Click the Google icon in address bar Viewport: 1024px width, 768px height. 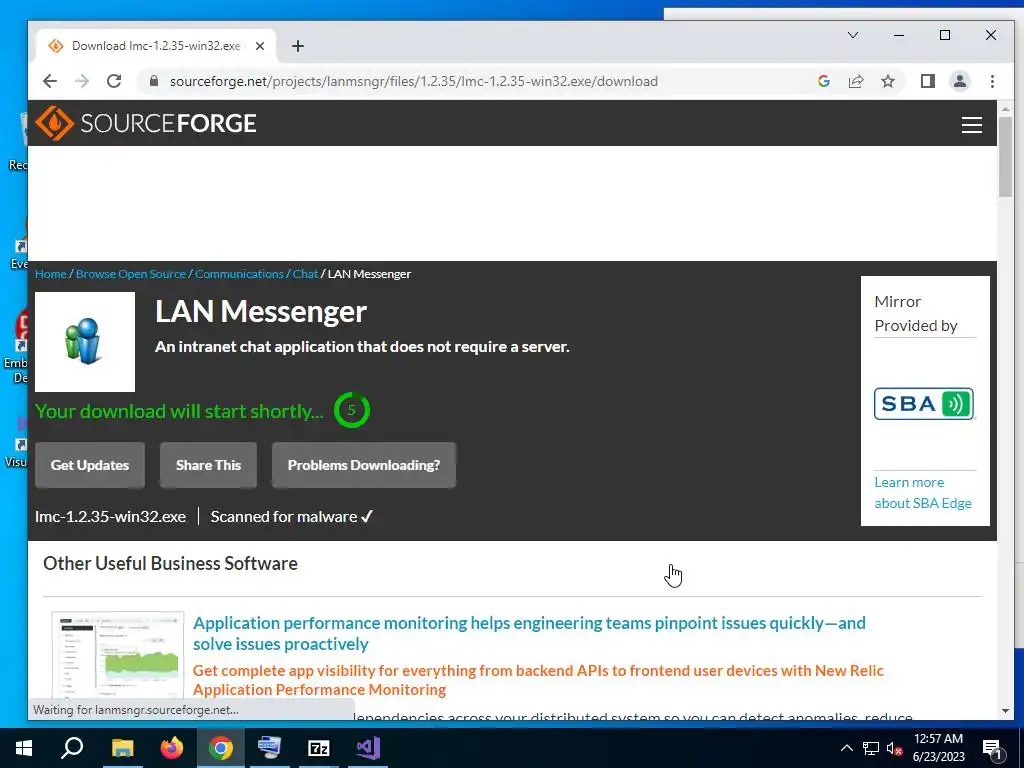coord(824,81)
